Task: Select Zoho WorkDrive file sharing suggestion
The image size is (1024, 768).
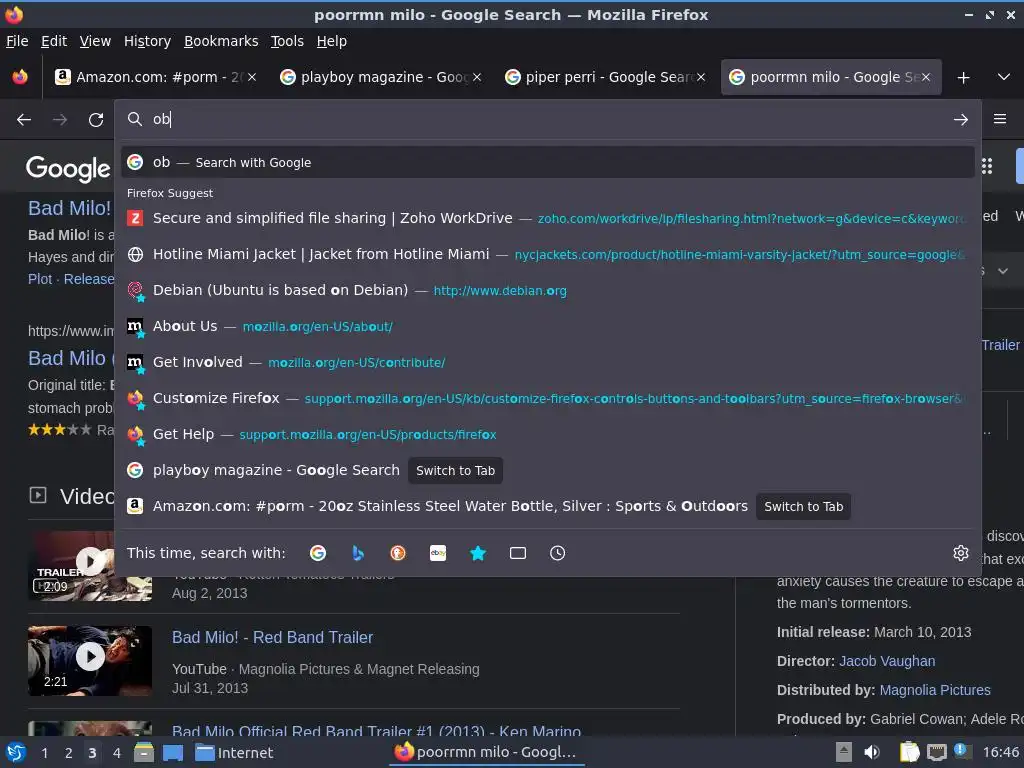Action: (547, 218)
